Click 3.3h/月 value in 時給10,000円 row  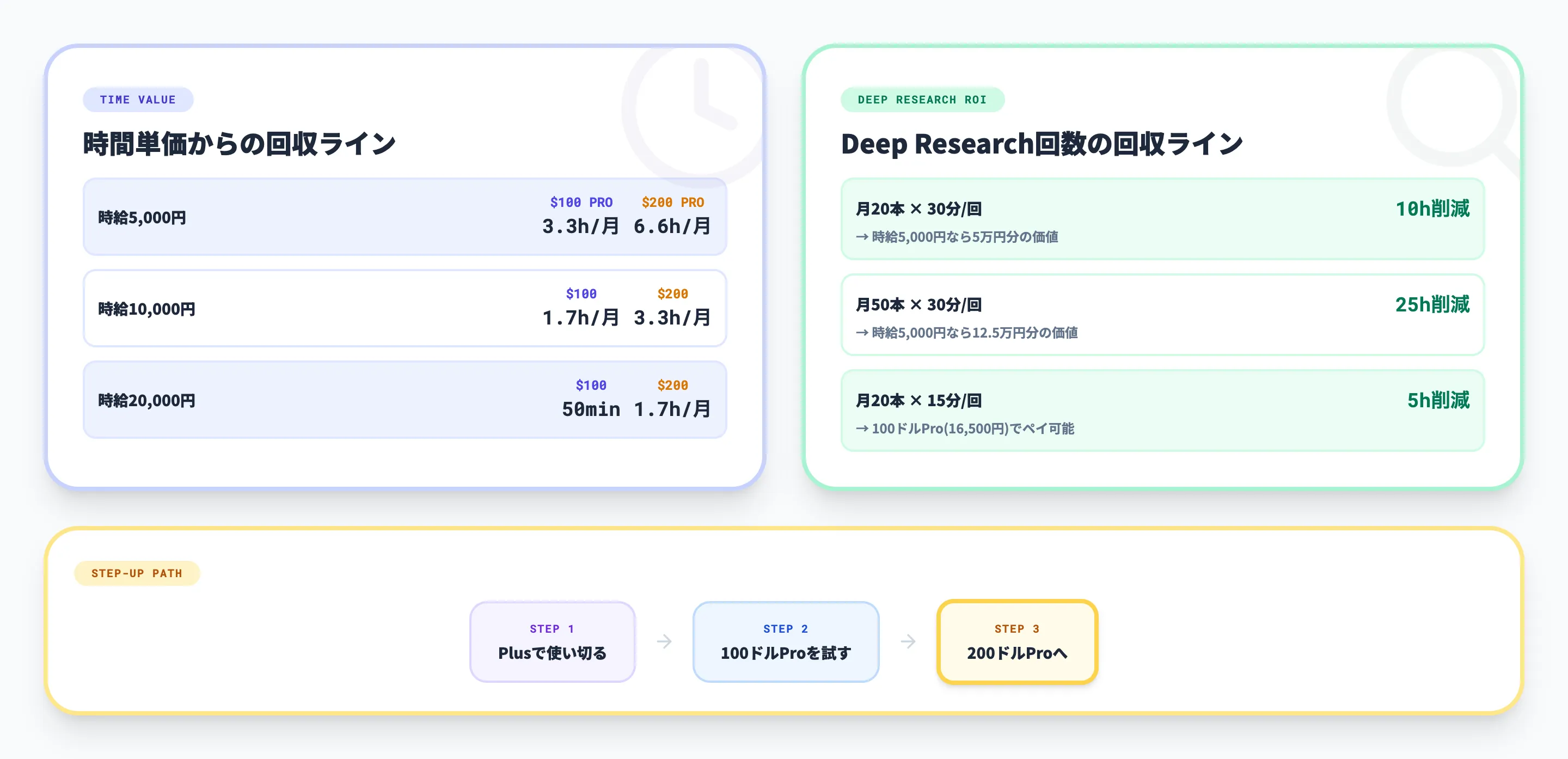click(x=672, y=318)
